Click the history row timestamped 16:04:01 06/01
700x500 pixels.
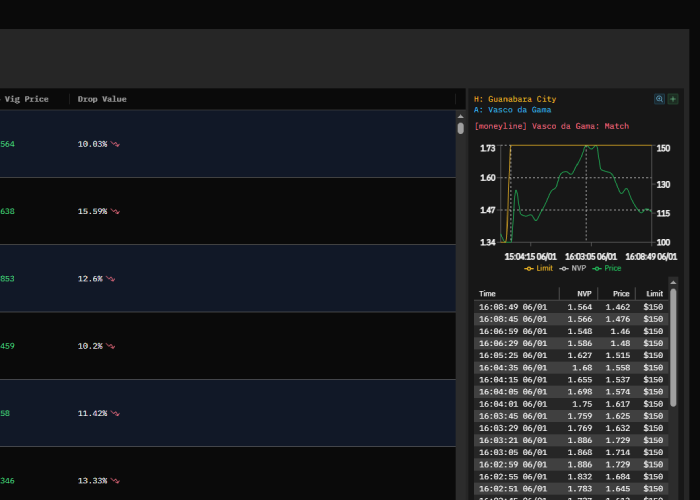pyautogui.click(x=571, y=404)
